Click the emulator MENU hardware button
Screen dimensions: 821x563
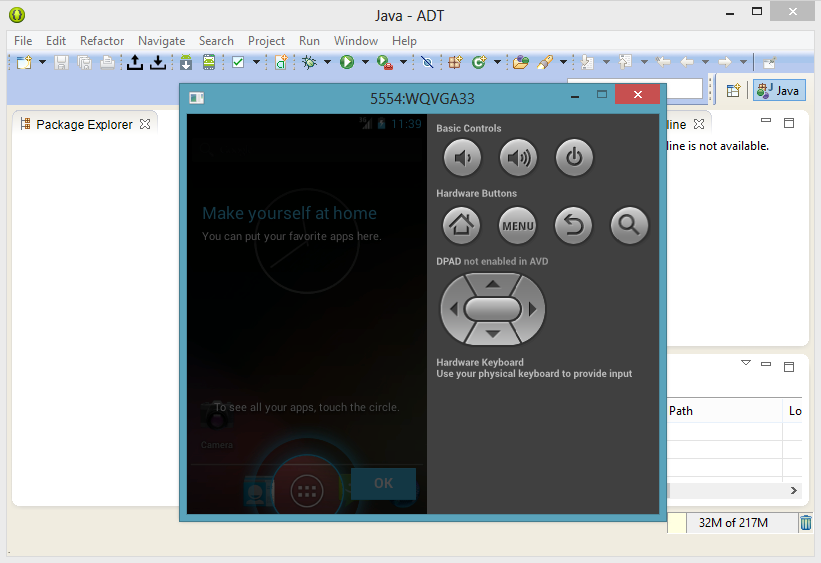[x=517, y=226]
